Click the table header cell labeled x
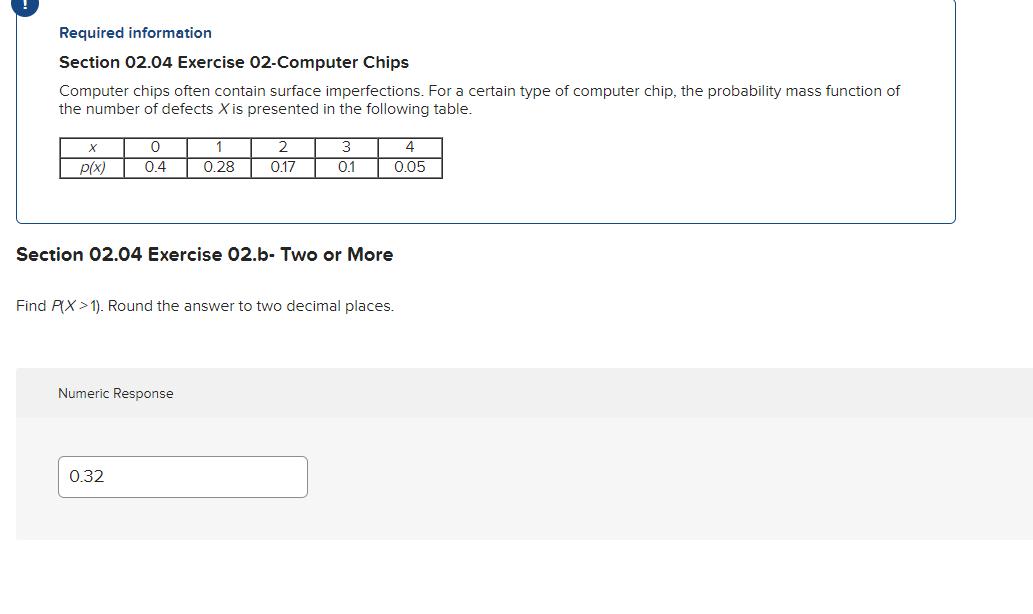 (92, 147)
